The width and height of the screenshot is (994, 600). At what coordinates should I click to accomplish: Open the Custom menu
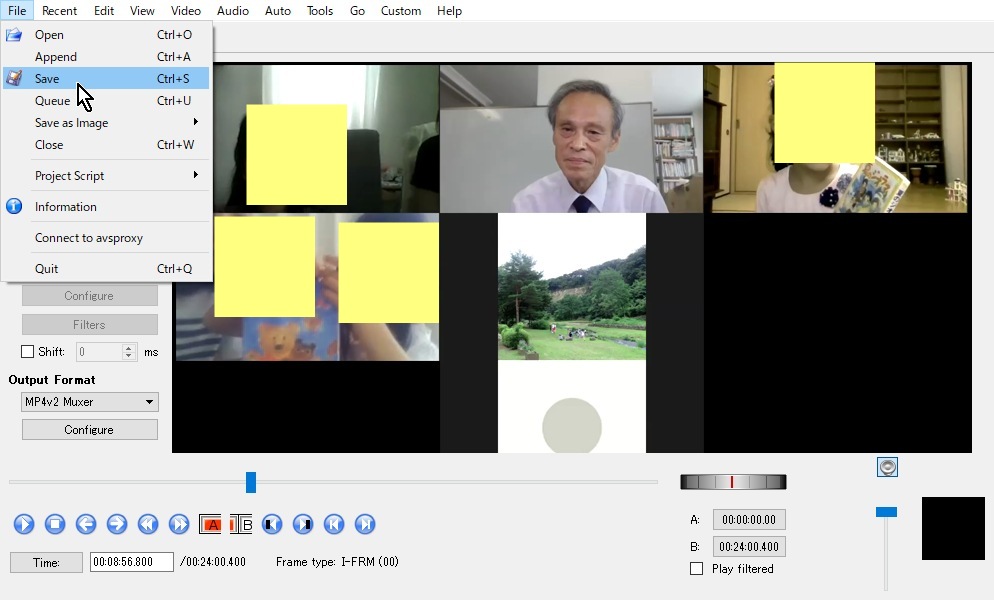pyautogui.click(x=401, y=11)
